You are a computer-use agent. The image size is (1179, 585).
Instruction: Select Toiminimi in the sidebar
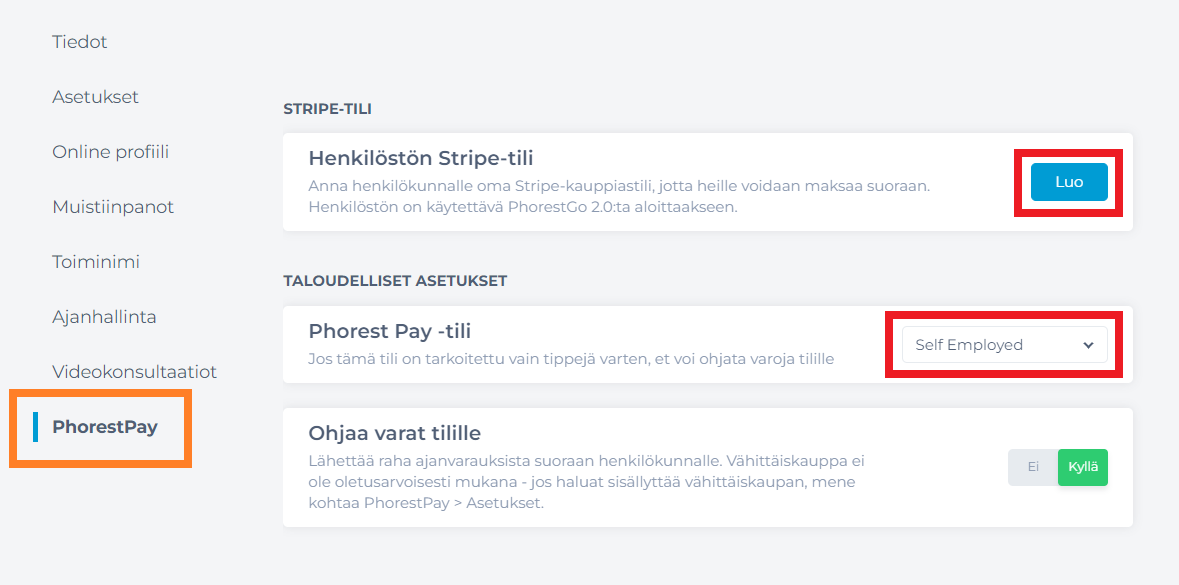coord(94,261)
